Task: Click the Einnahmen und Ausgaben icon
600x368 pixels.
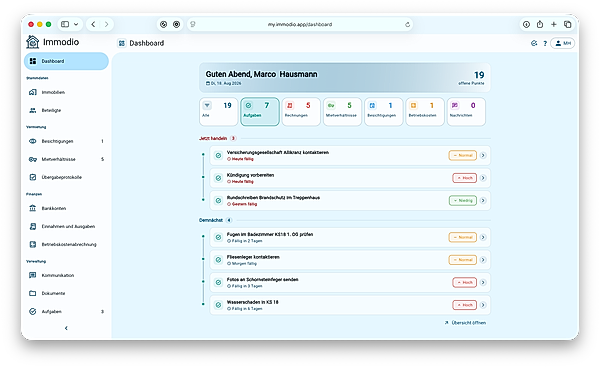Action: pyautogui.click(x=33, y=226)
